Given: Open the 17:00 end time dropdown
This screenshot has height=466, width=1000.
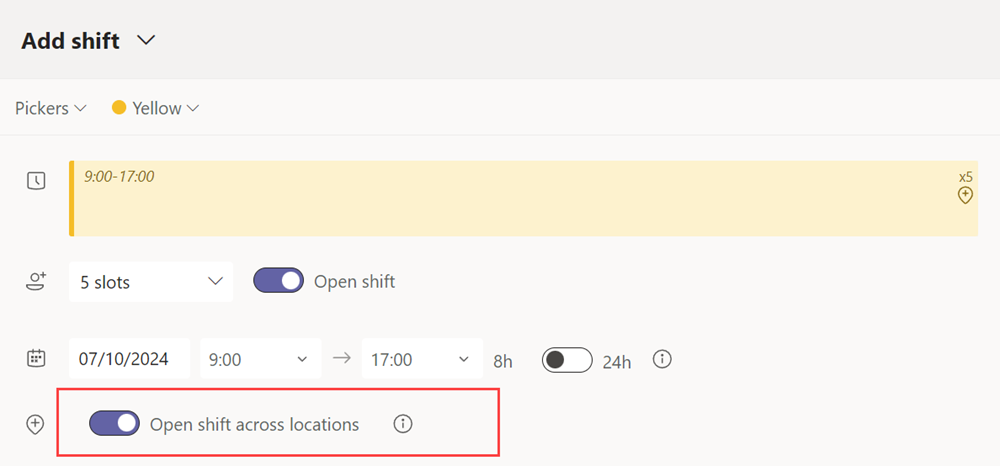Looking at the screenshot, I should 422,359.
